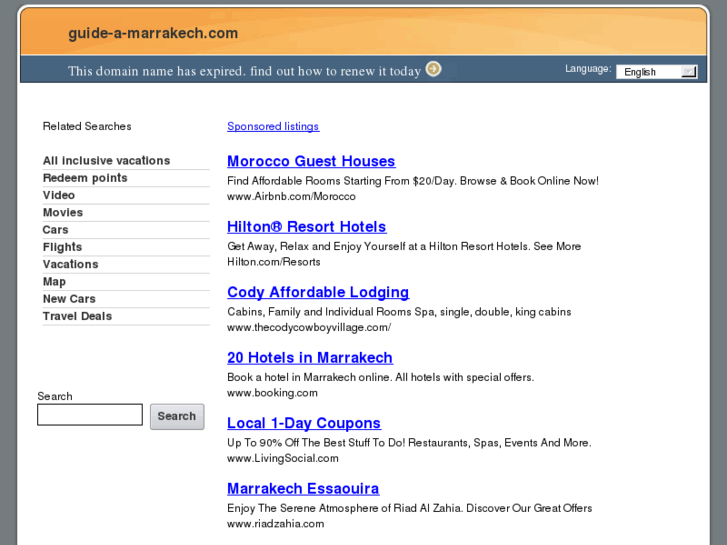727x545 pixels.
Task: Click the expired domain renewal notice text
Action: (x=244, y=71)
